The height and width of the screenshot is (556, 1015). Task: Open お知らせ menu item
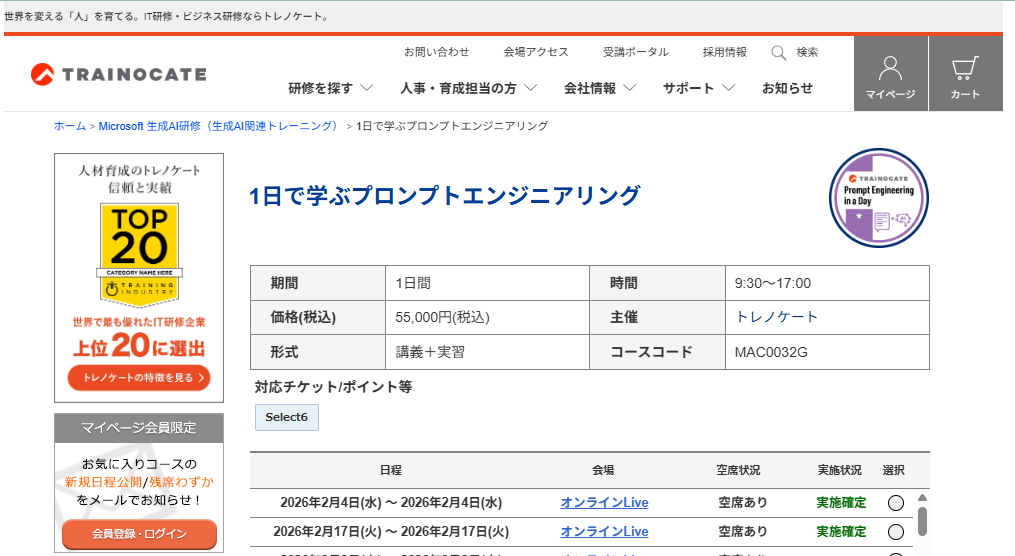[x=787, y=88]
